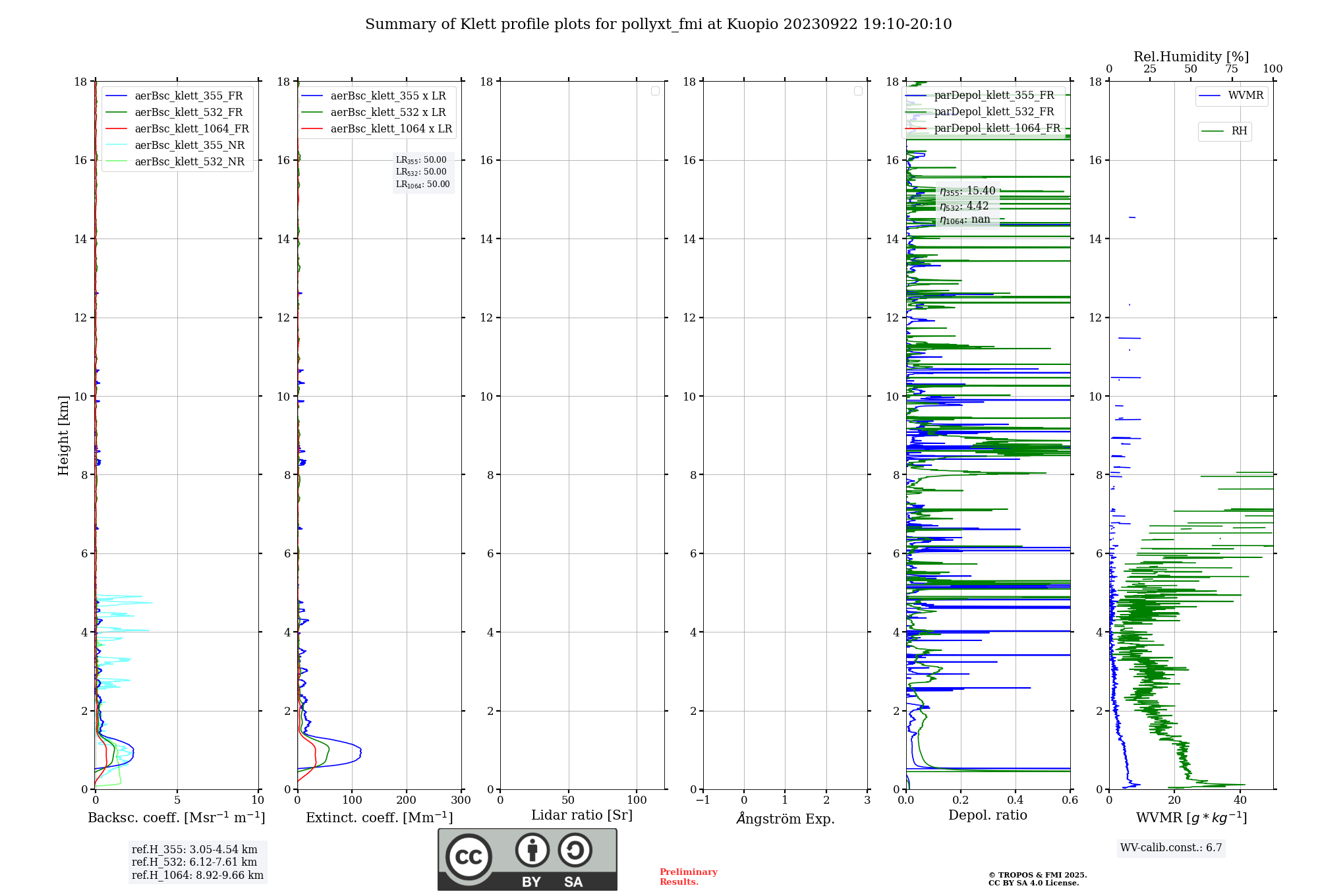Click the Extinct. coeff. x-axis label
The image size is (1318, 896).
[x=380, y=818]
